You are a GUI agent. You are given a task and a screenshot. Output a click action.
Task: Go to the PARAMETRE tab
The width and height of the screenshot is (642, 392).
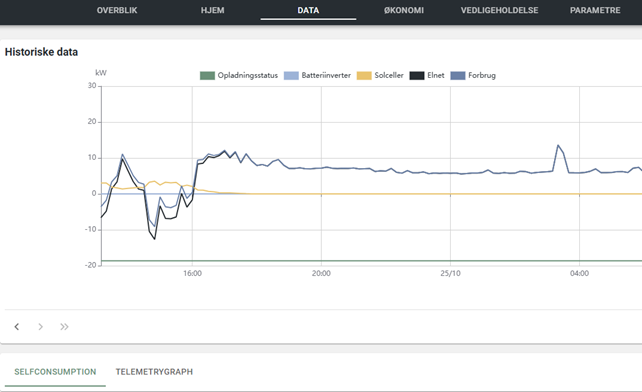[x=595, y=10]
